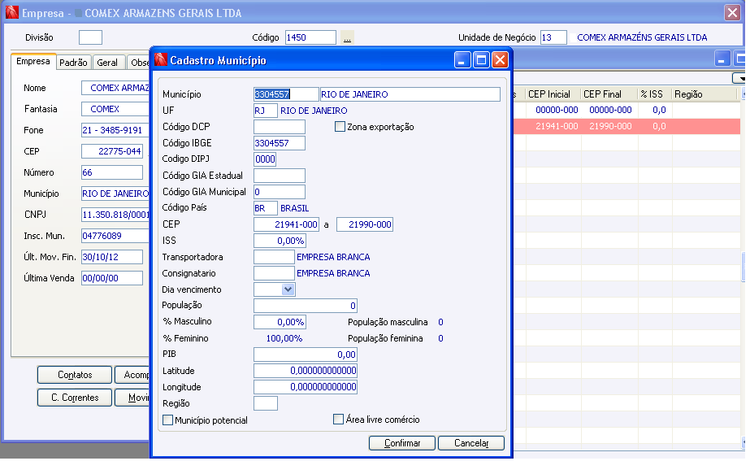Toggle Zona exportação checkbox
The image size is (750, 461).
point(340,127)
